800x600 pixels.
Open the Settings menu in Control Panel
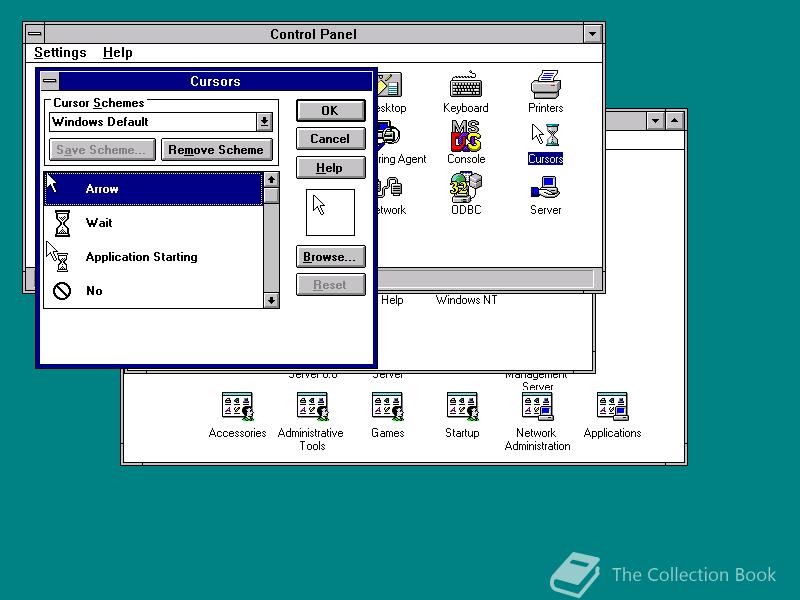[x=60, y=53]
